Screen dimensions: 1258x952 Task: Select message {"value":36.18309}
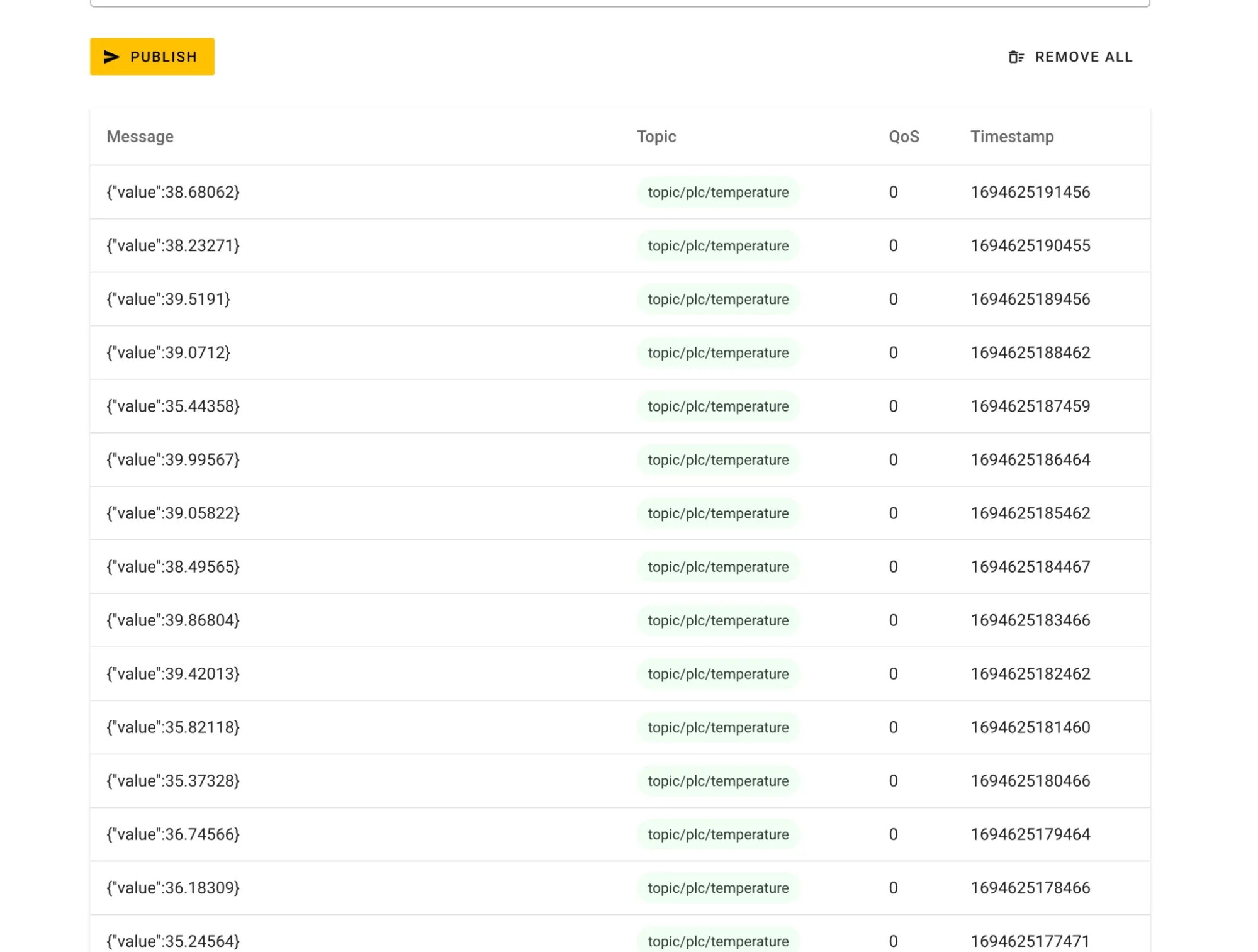coord(173,887)
